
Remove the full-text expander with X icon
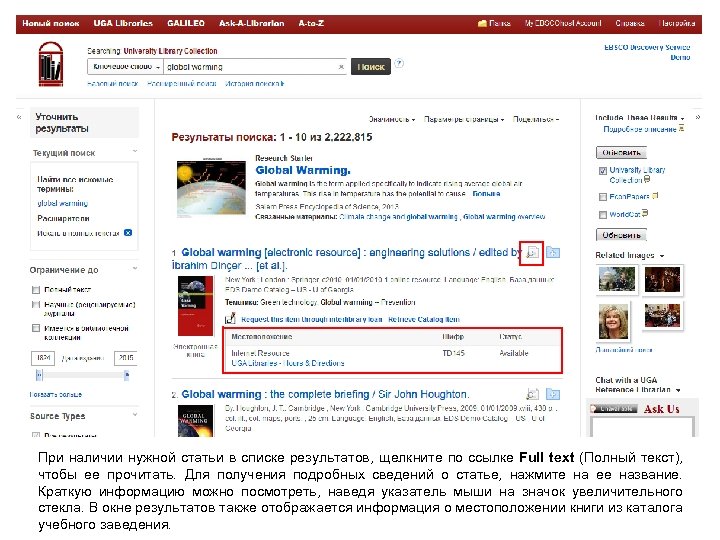point(128,233)
